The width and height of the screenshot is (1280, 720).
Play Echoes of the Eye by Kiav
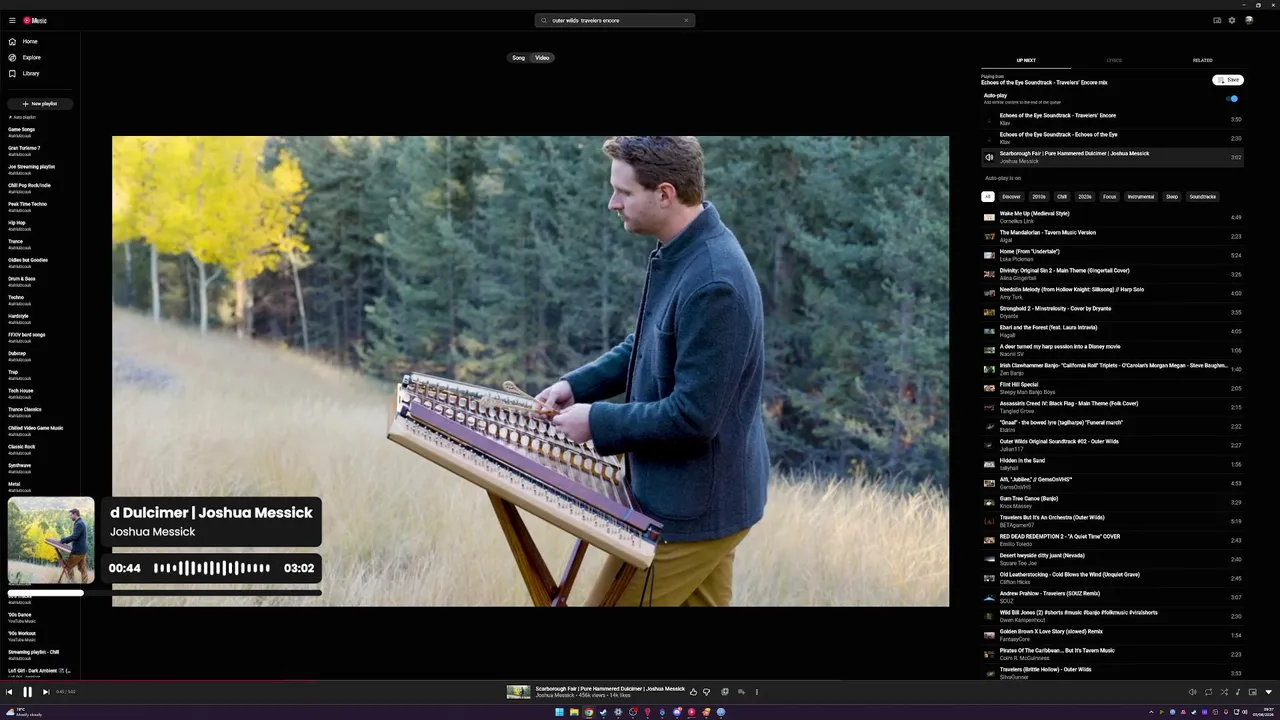click(1112, 138)
